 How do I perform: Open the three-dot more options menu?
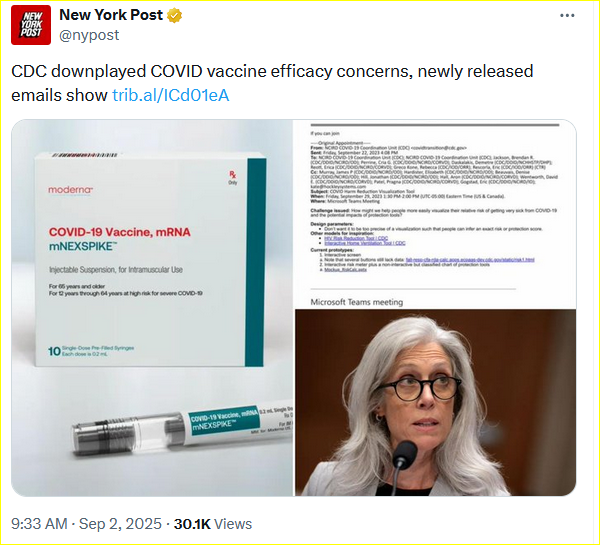click(x=567, y=15)
